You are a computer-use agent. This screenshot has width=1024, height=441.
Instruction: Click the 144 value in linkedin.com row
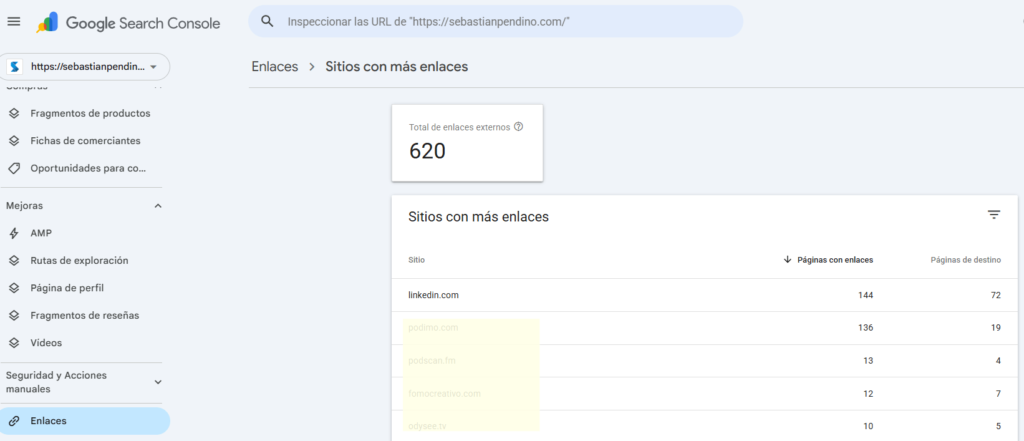coord(865,295)
